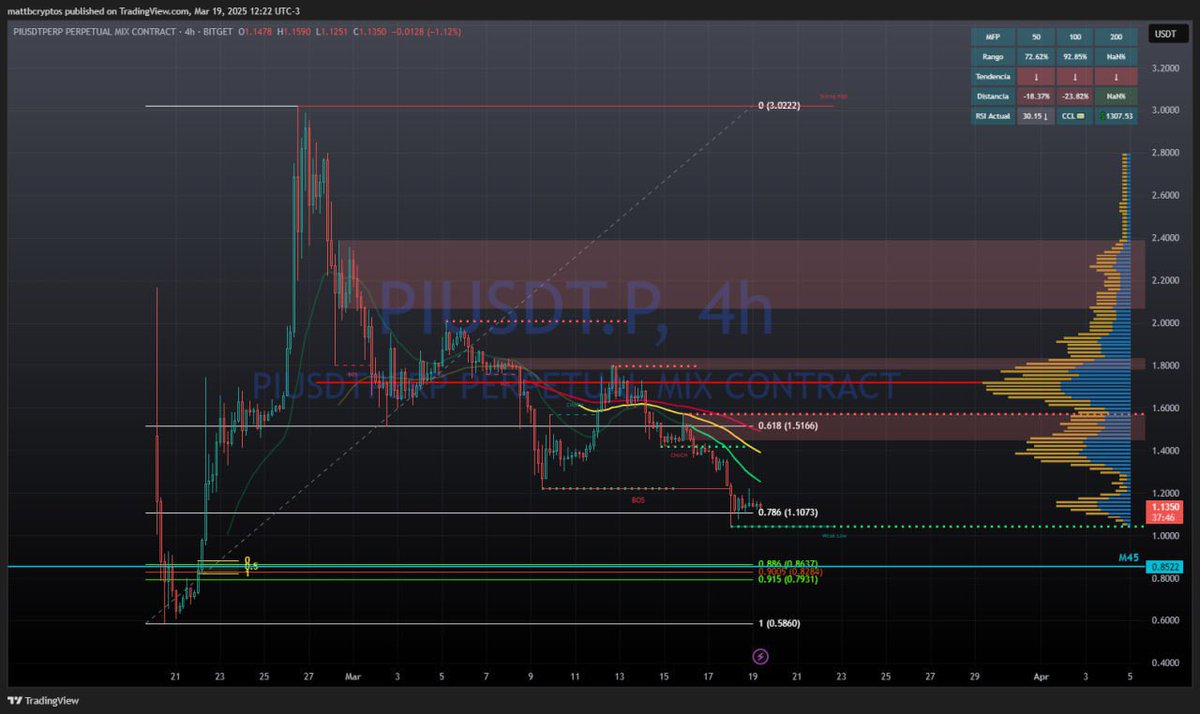Click the Tendencia row label
This screenshot has width=1200, height=714.
tap(994, 76)
